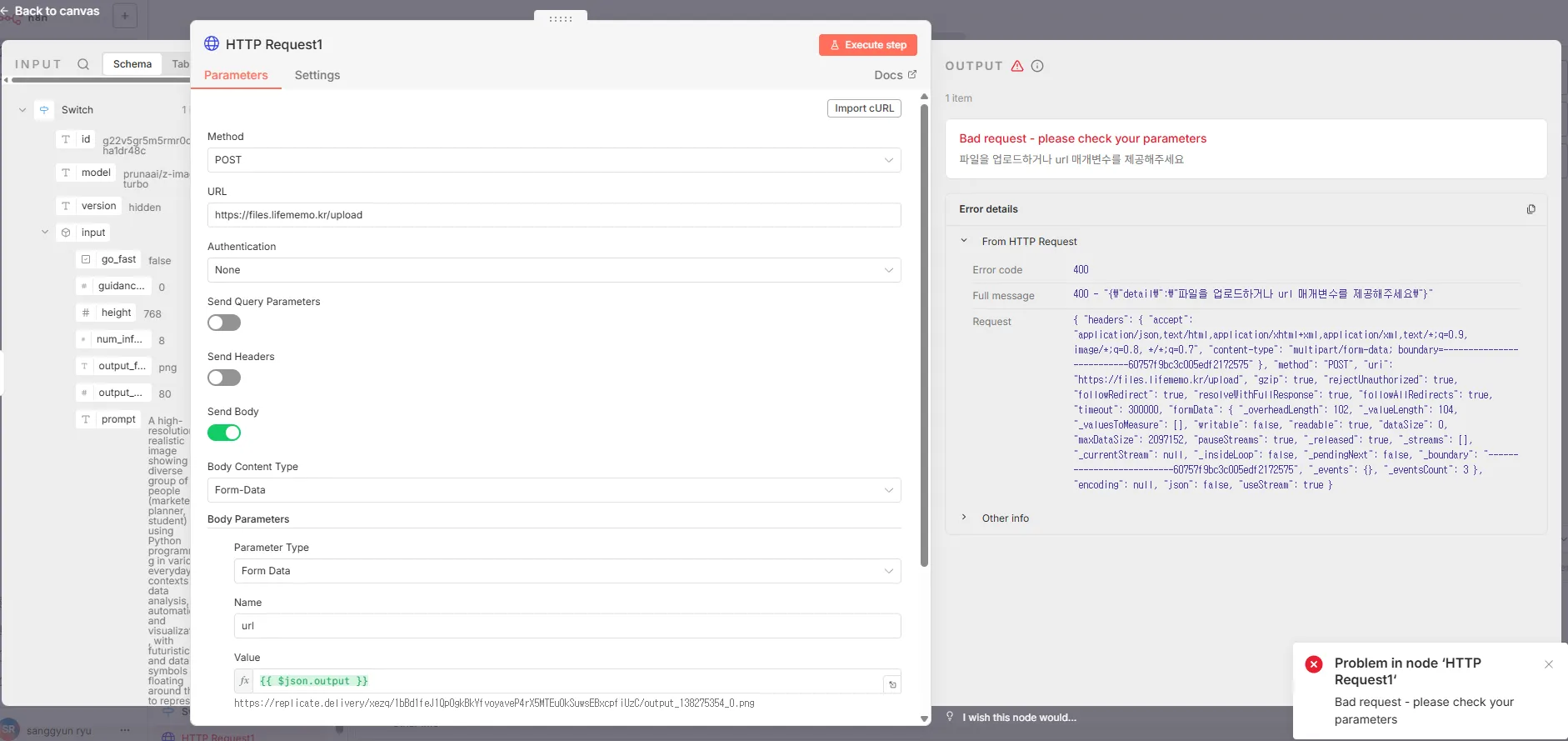Collapse From HTTP Request error section
Image resolution: width=1568 pixels, height=741 pixels.
coord(964,241)
